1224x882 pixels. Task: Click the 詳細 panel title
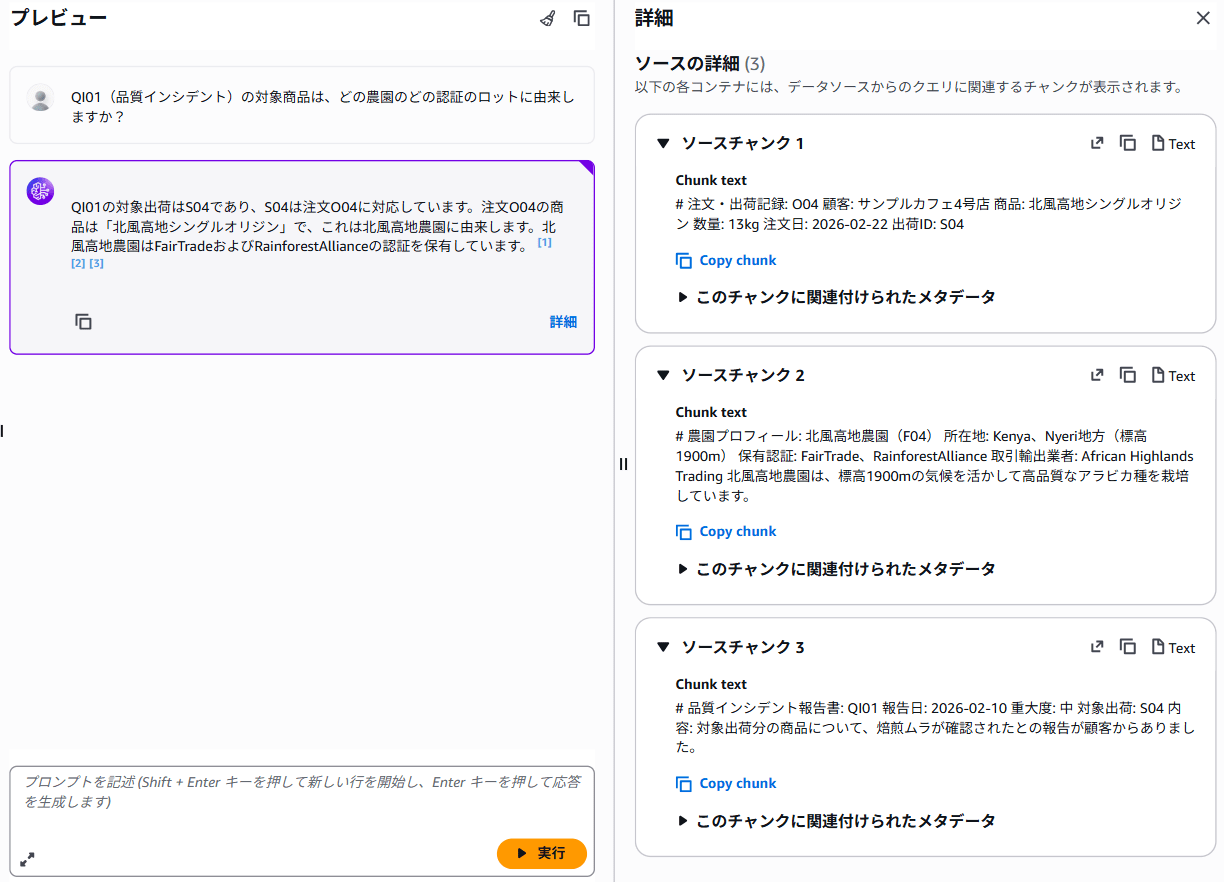[654, 17]
